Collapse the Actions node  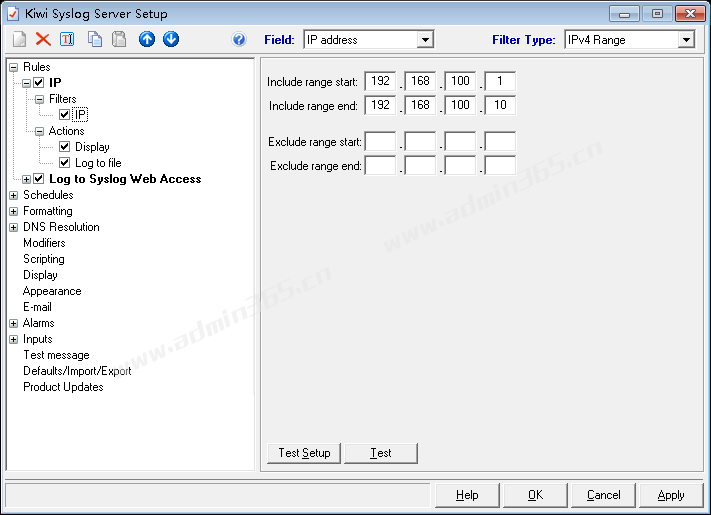(39, 131)
